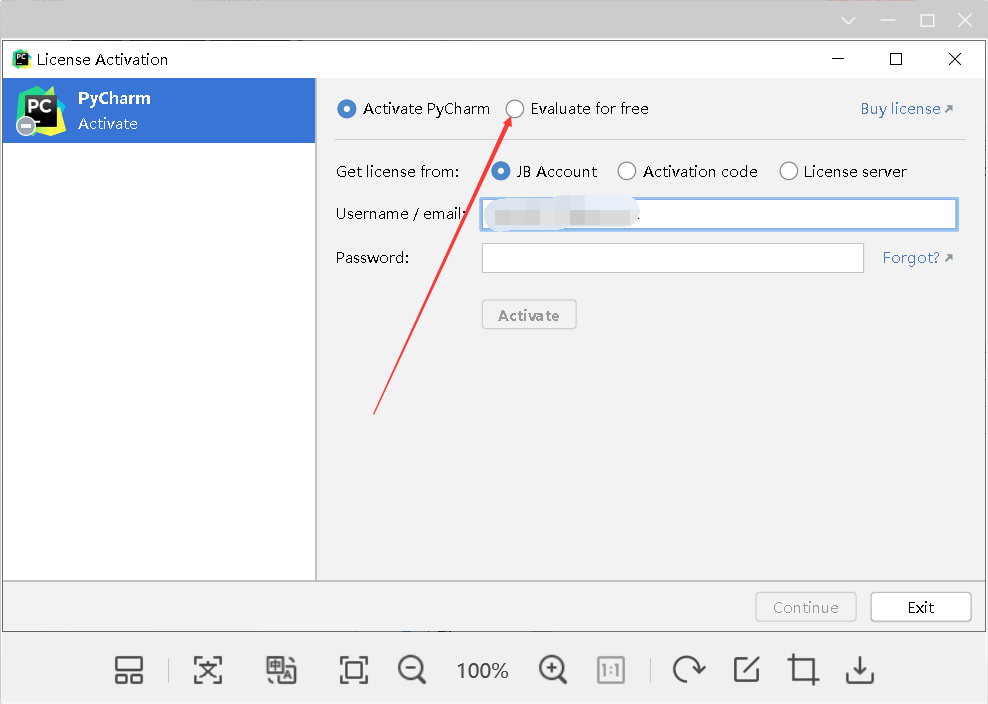
Task: Click the Forgot? password link
Action: pos(917,258)
